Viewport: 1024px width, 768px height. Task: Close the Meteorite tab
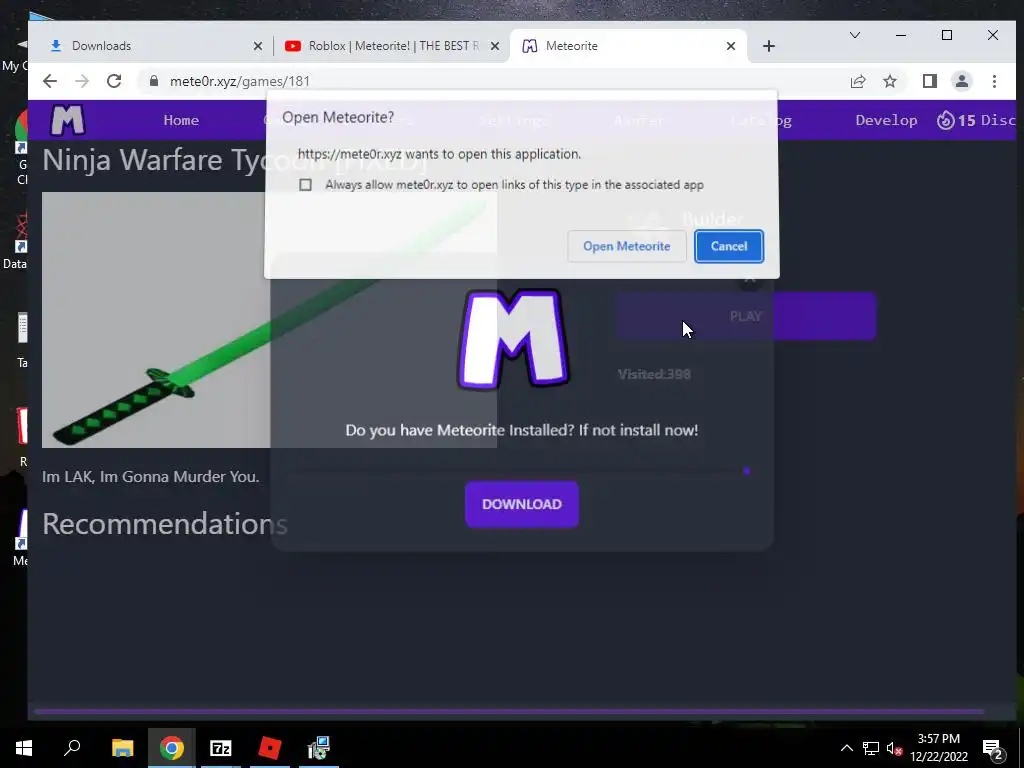[x=731, y=46]
